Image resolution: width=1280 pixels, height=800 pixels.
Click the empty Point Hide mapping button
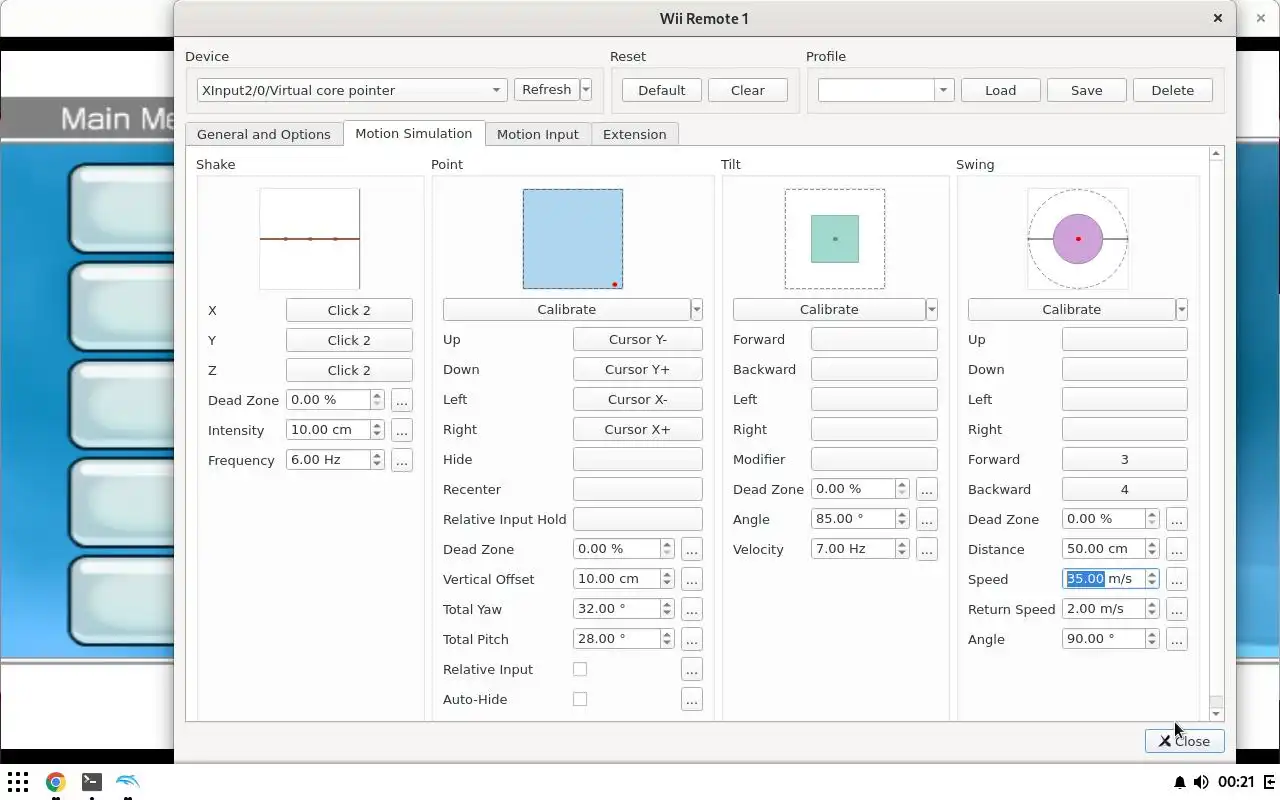point(638,459)
